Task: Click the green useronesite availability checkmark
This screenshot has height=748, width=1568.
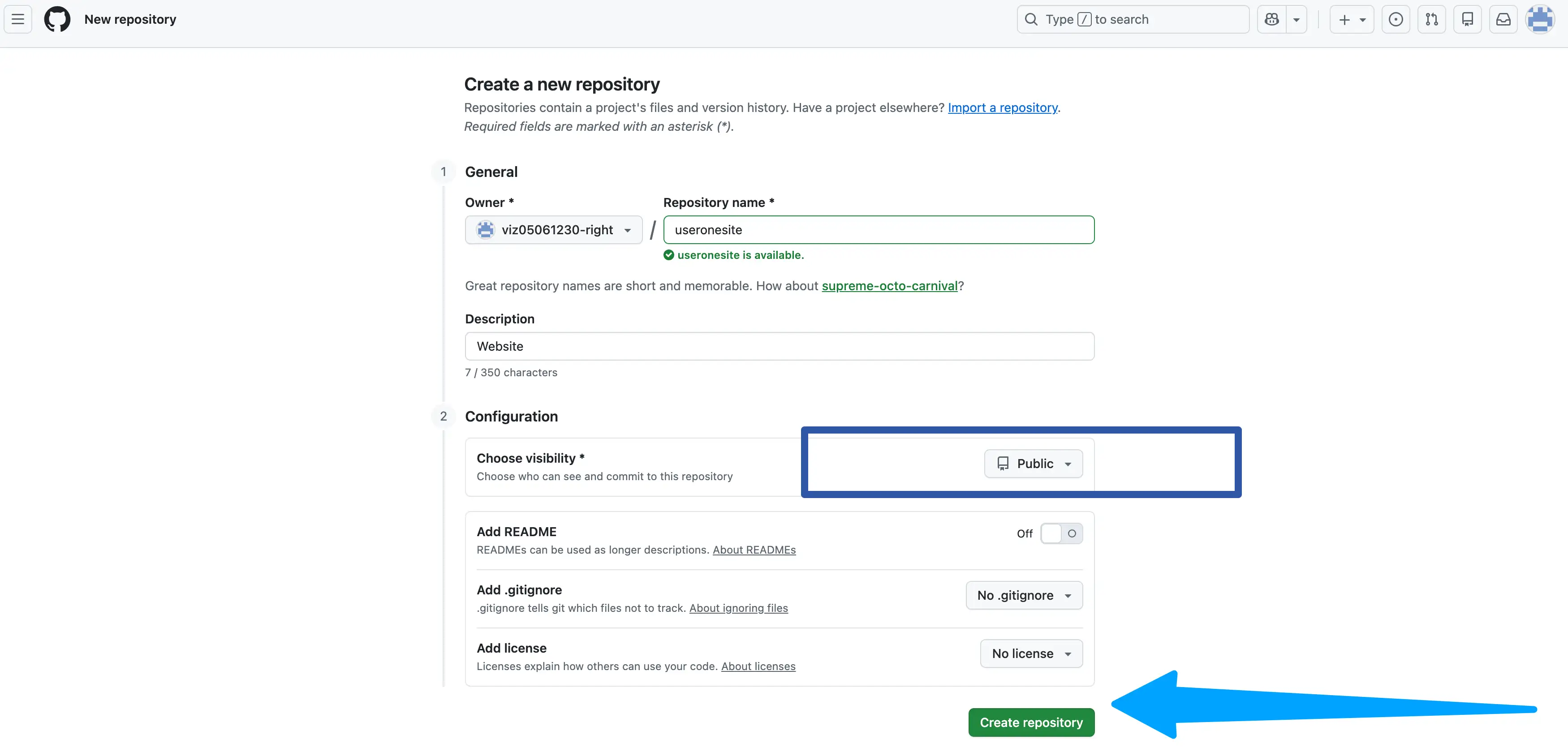Action: click(x=668, y=255)
